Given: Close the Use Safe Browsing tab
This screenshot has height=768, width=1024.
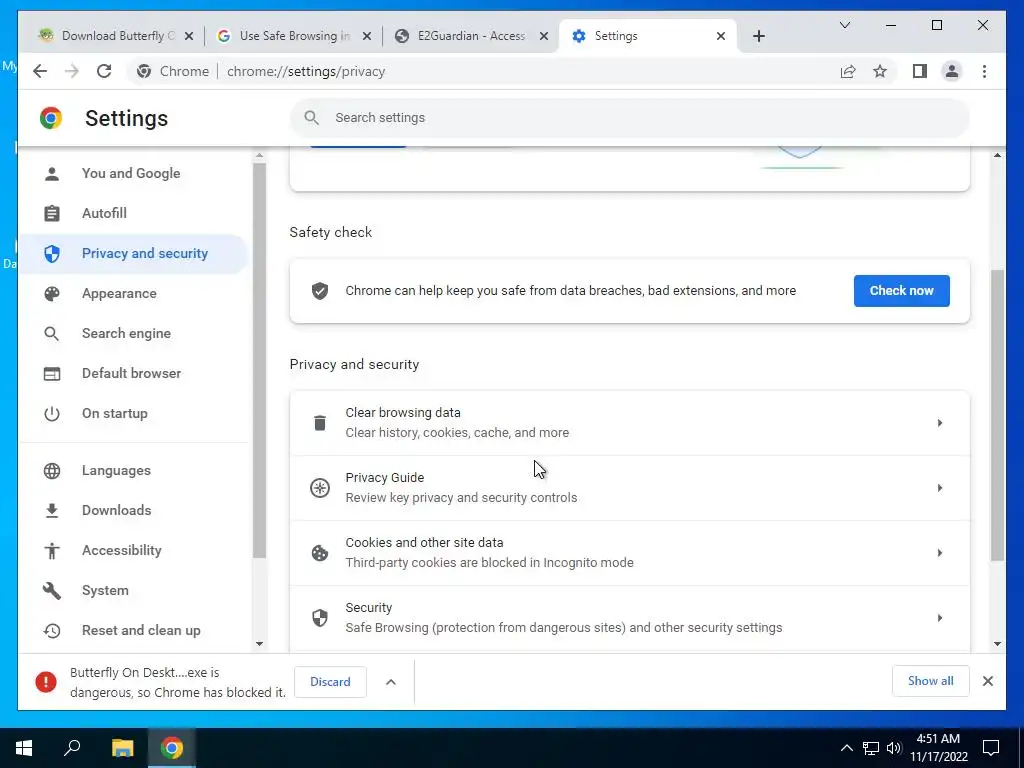Looking at the screenshot, I should click(x=367, y=36).
